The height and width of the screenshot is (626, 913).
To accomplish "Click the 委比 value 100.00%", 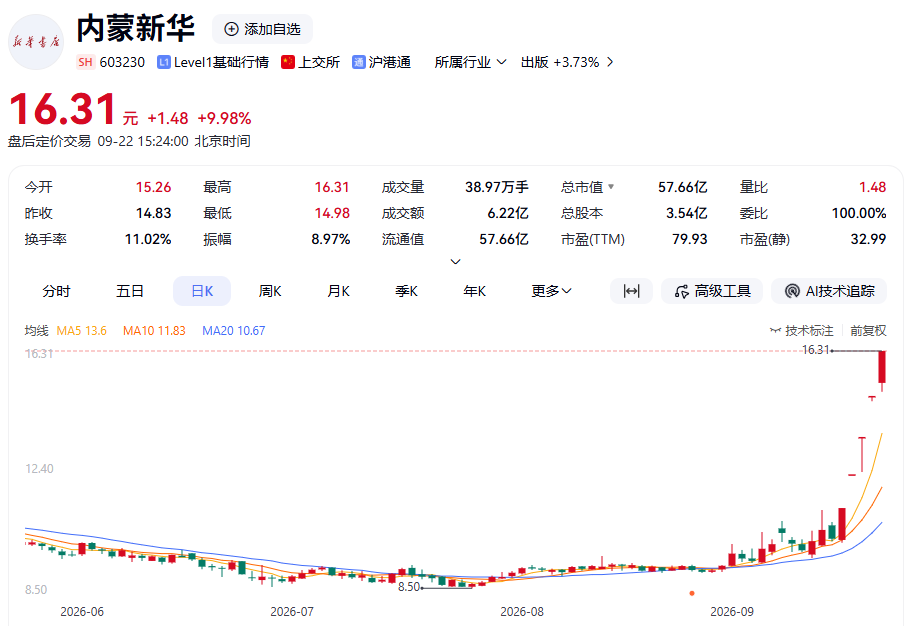I will [x=859, y=213].
